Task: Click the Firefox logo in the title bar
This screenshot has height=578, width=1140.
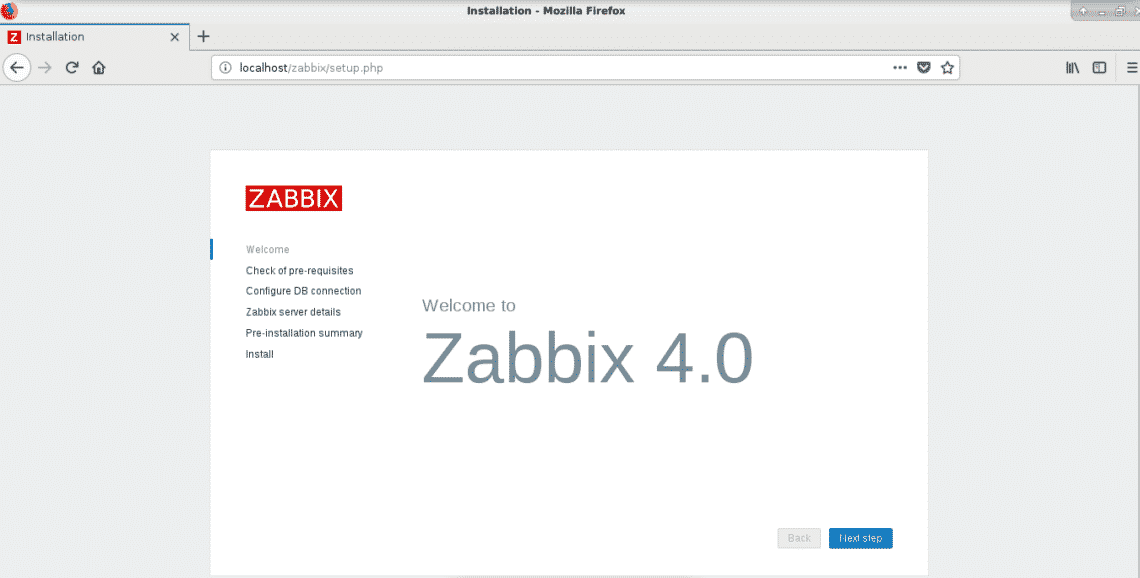Action: [x=9, y=10]
